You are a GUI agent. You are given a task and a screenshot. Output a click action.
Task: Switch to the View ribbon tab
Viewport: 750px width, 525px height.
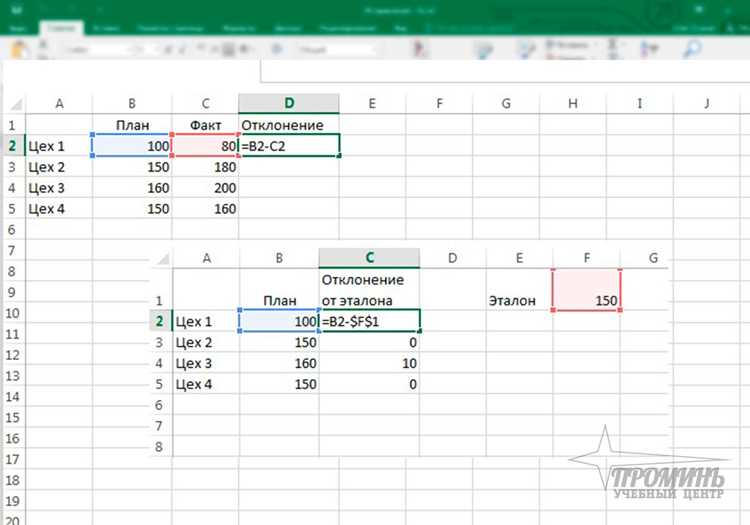click(x=400, y=29)
